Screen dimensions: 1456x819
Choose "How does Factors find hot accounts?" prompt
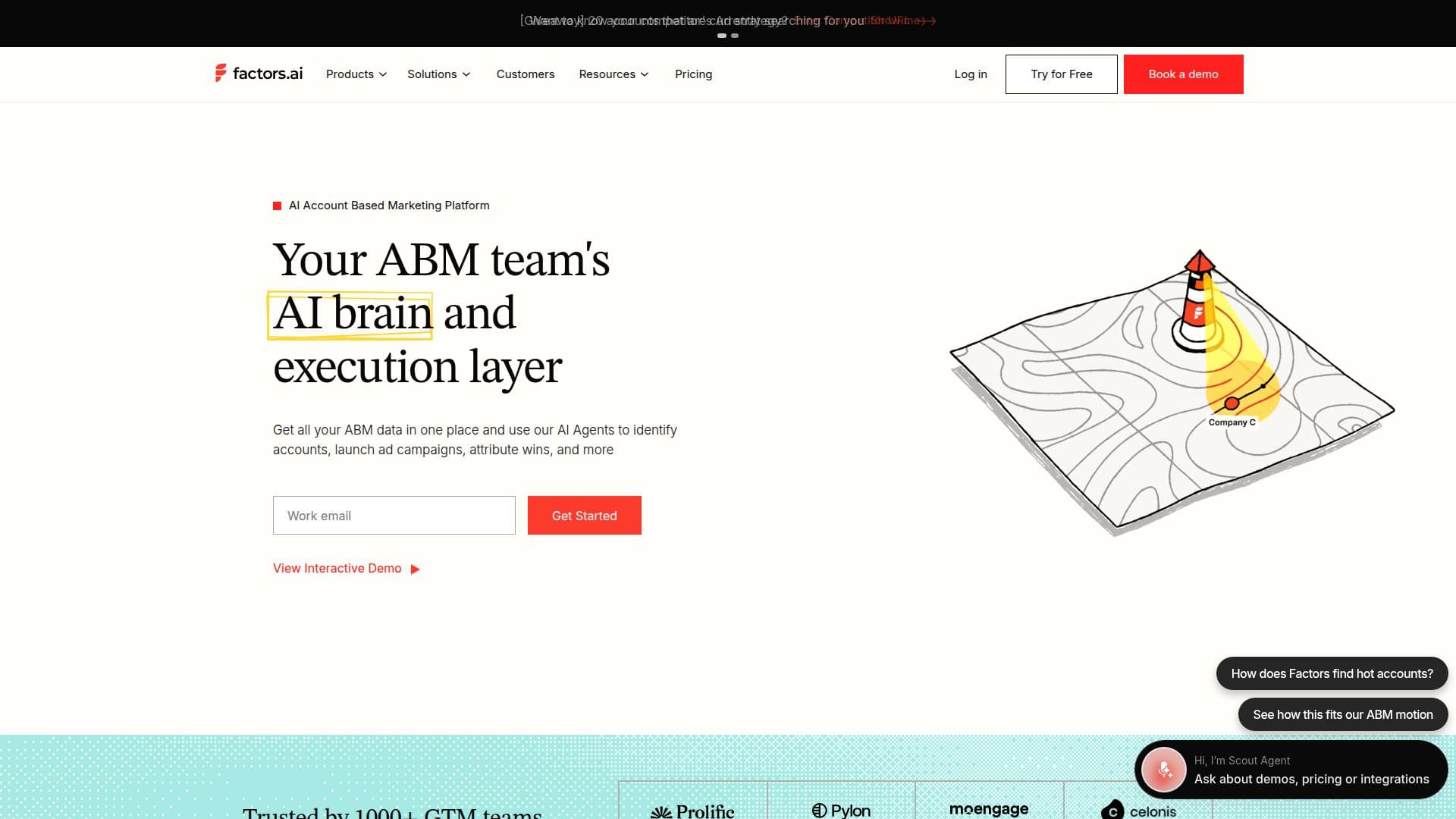pyautogui.click(x=1332, y=673)
